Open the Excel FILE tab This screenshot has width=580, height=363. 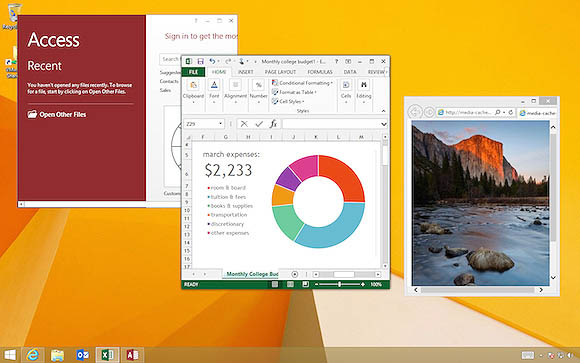(193, 72)
